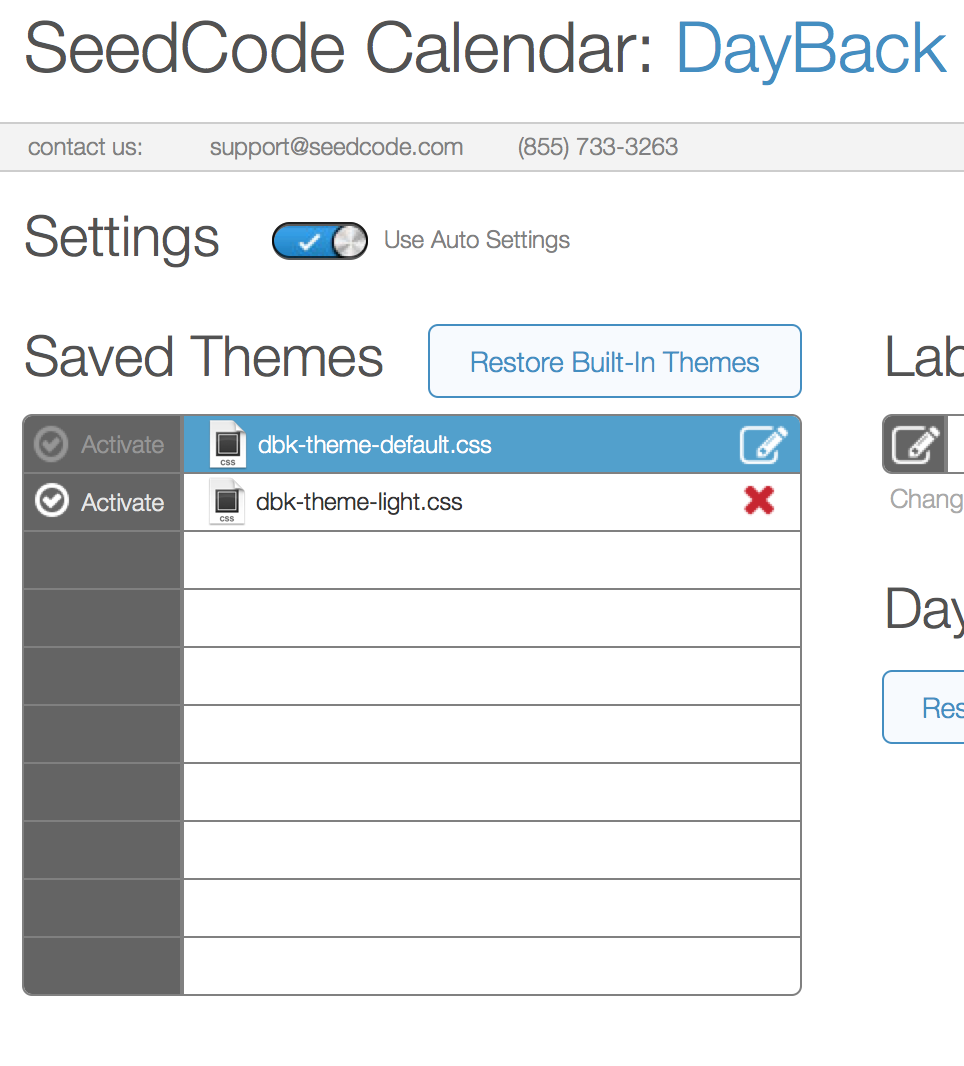The width and height of the screenshot is (964, 1066).
Task: Click the checkmark circle icon beside dbk-theme-light
Action: coord(52,501)
